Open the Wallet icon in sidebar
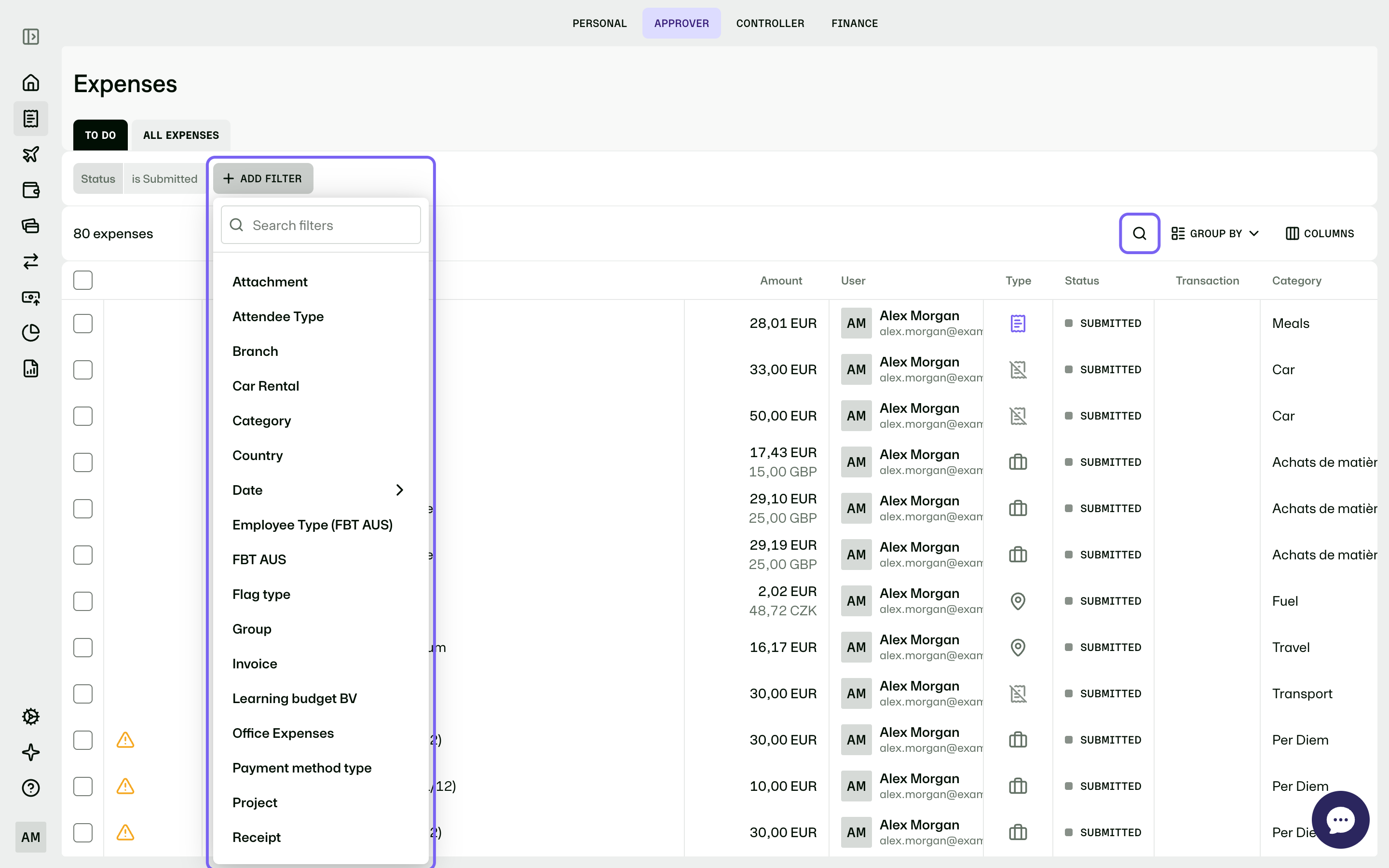This screenshot has height=868, width=1389. (31, 190)
